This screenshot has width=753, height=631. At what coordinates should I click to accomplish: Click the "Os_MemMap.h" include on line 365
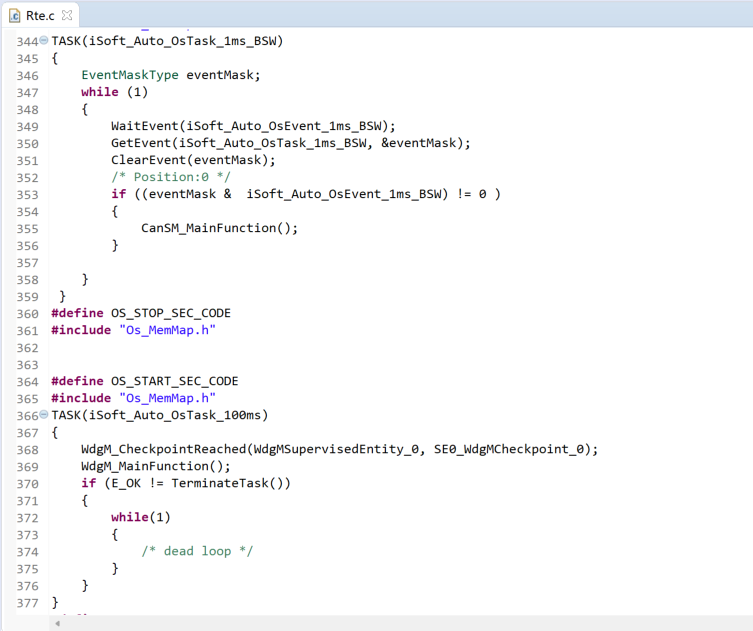(x=167, y=399)
